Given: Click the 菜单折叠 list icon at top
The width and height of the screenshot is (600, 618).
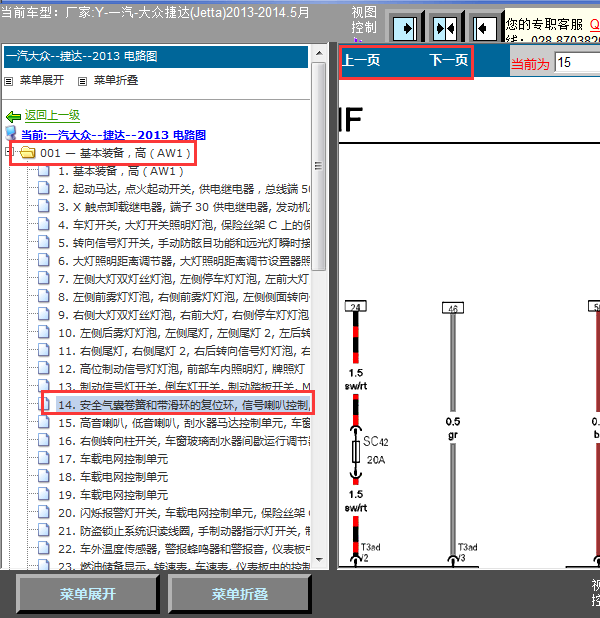Looking at the screenshot, I should (x=82, y=82).
